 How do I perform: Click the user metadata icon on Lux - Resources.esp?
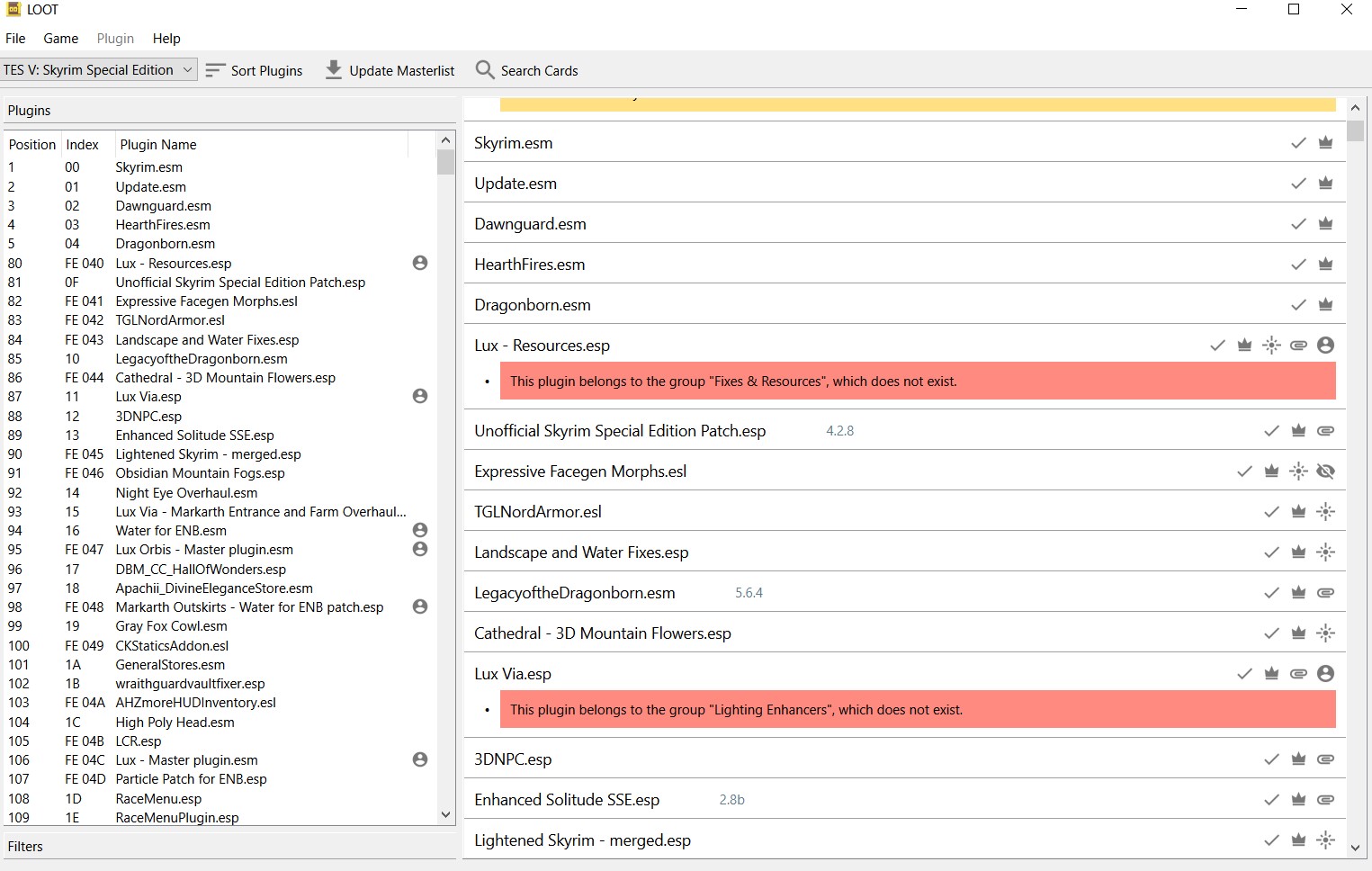point(1325,345)
